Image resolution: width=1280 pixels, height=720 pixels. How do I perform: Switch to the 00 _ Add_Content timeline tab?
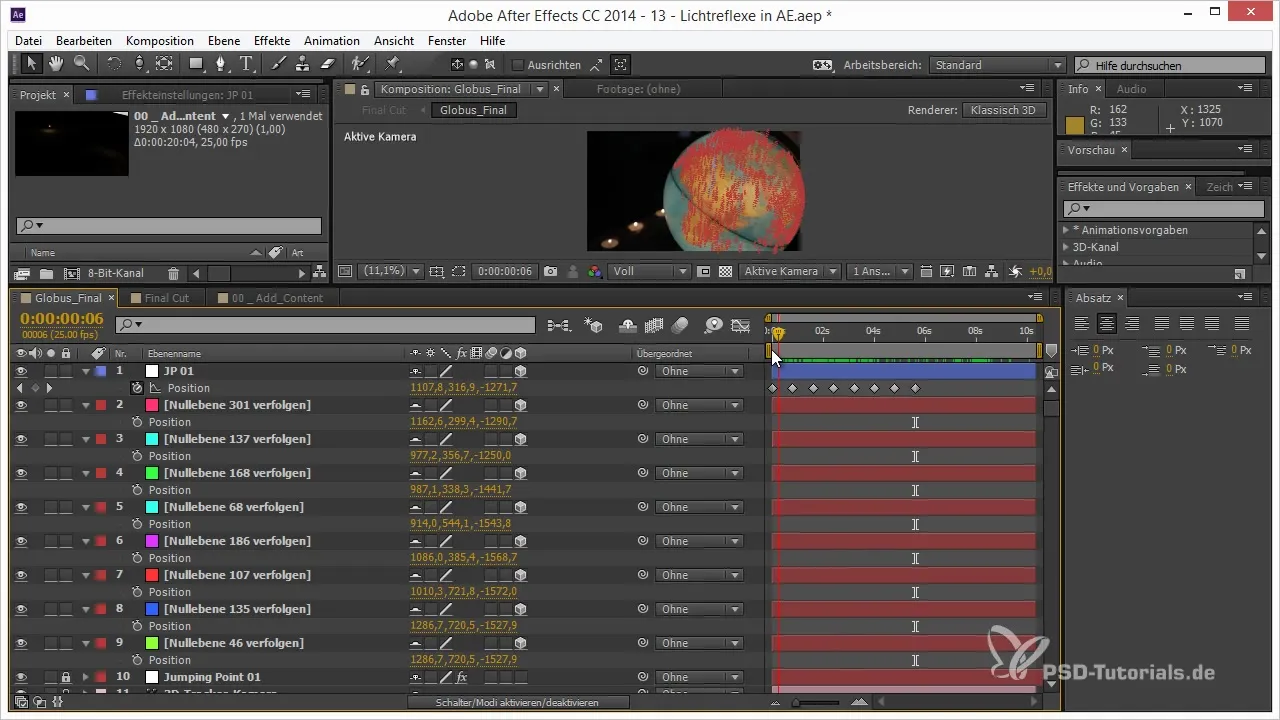point(277,298)
